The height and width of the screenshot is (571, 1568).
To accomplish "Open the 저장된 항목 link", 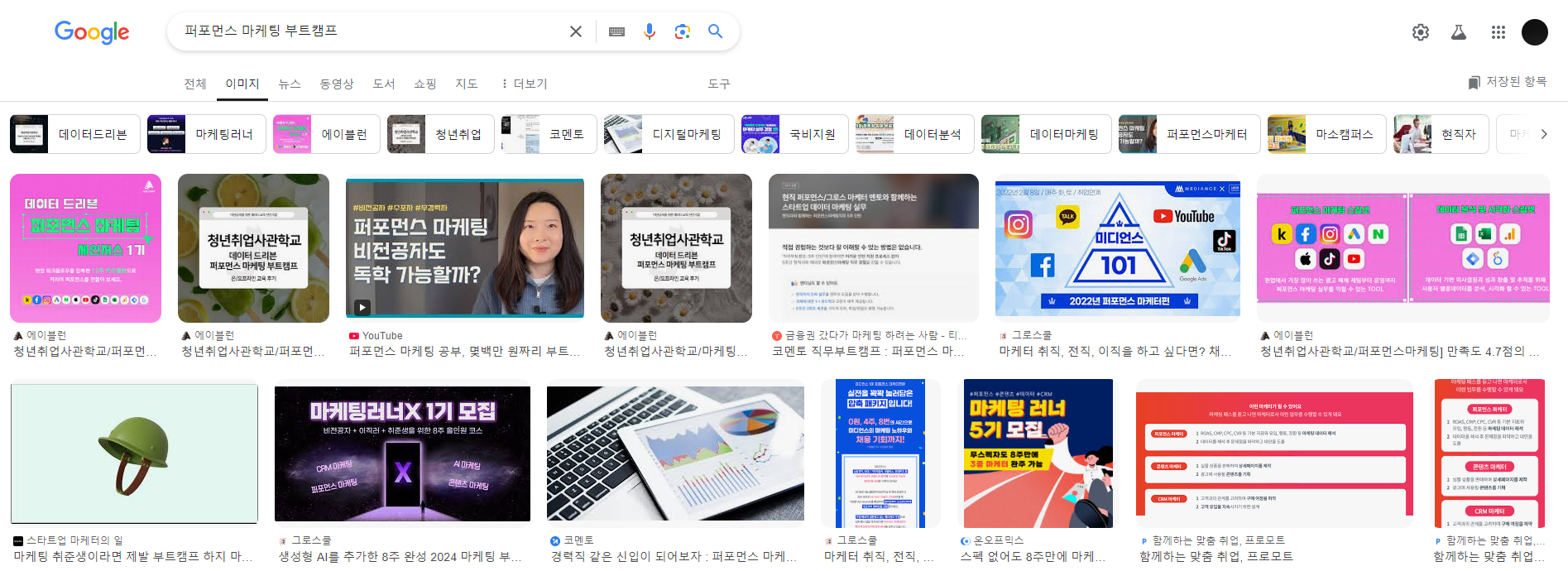I will (x=1507, y=82).
